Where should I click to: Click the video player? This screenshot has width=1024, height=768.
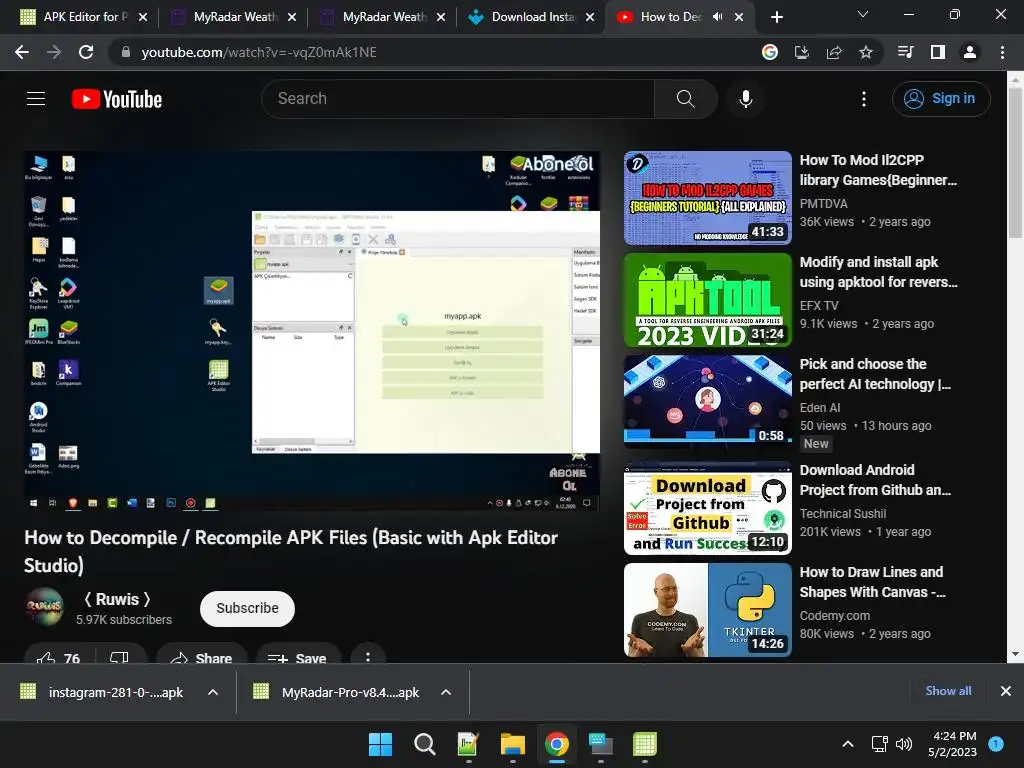click(312, 331)
